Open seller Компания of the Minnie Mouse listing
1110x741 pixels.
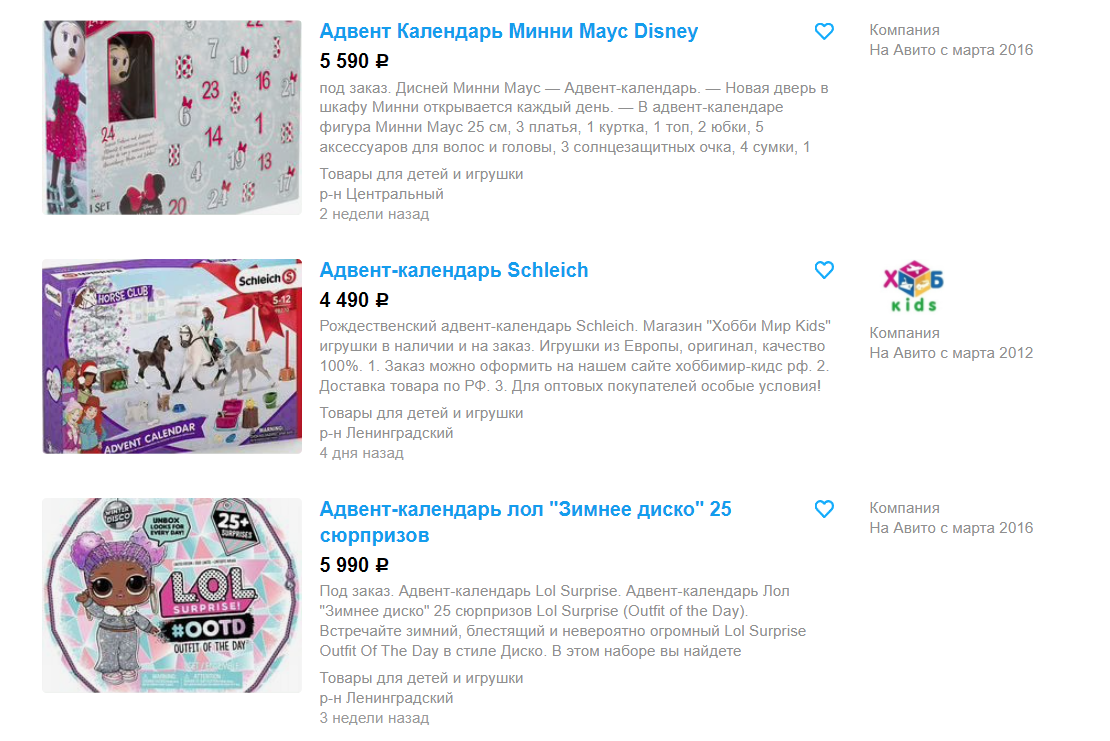click(x=905, y=30)
